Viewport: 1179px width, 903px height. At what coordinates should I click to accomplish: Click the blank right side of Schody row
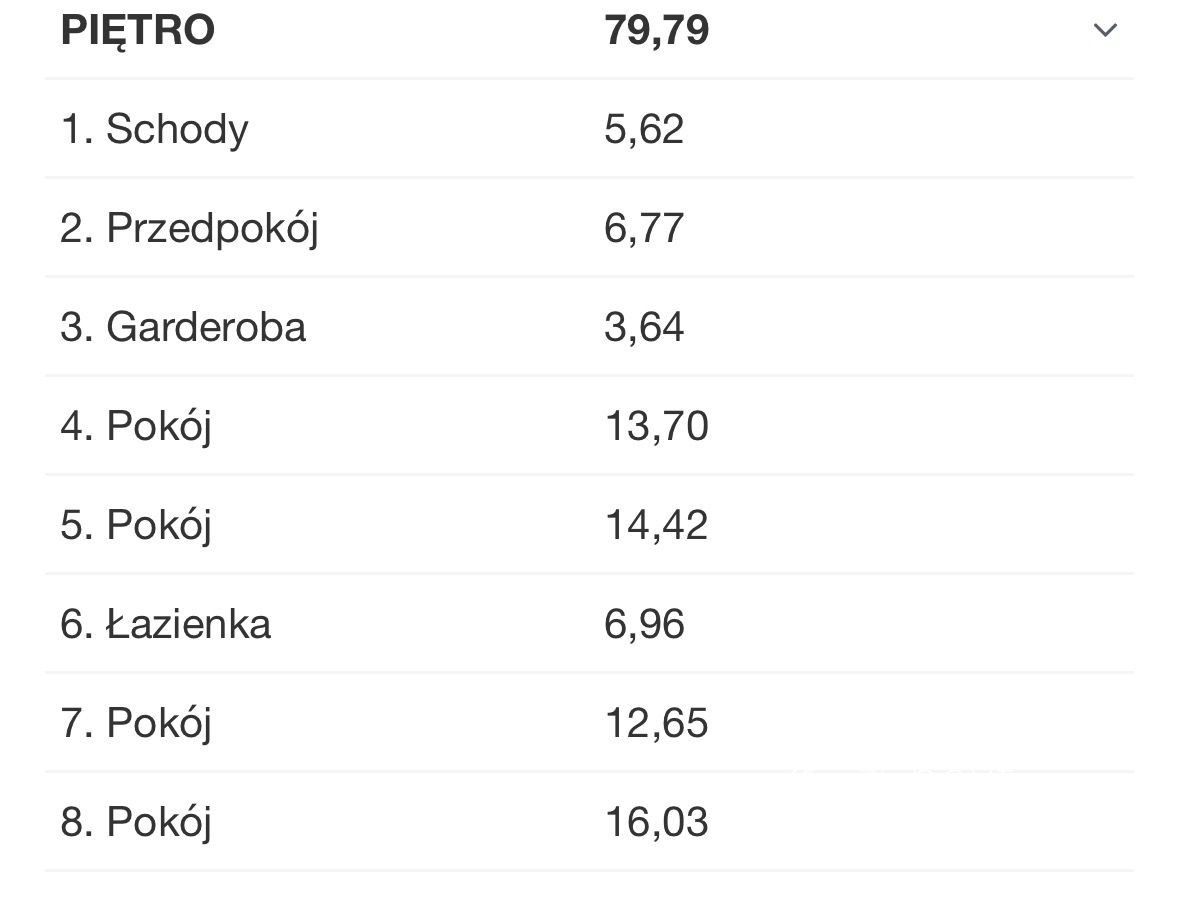click(950, 130)
